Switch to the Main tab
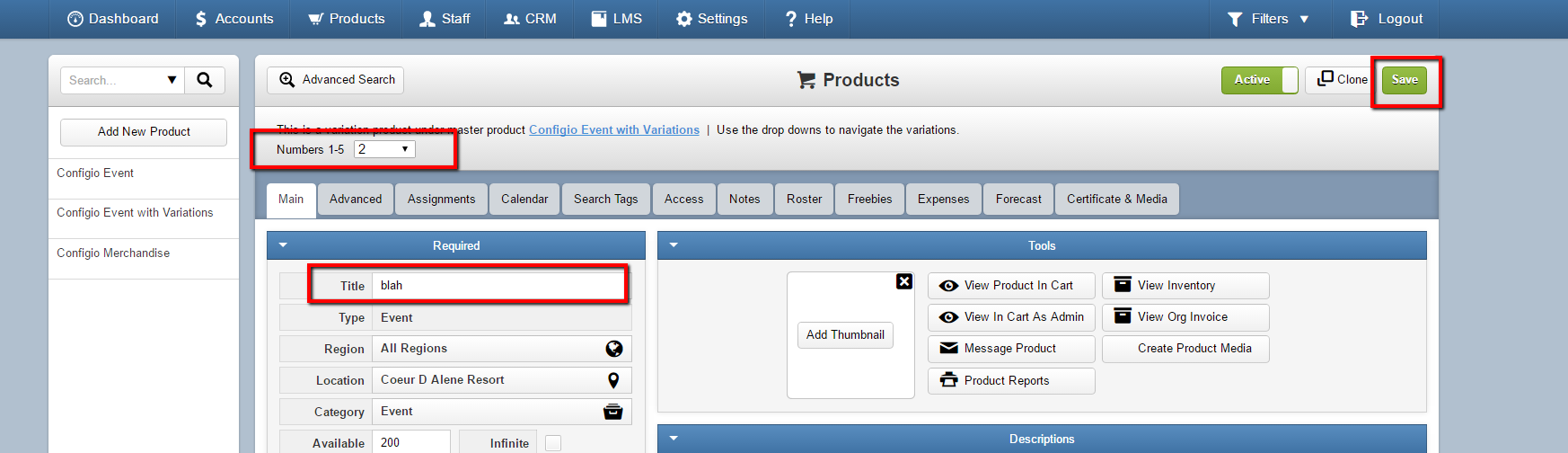 [x=291, y=200]
